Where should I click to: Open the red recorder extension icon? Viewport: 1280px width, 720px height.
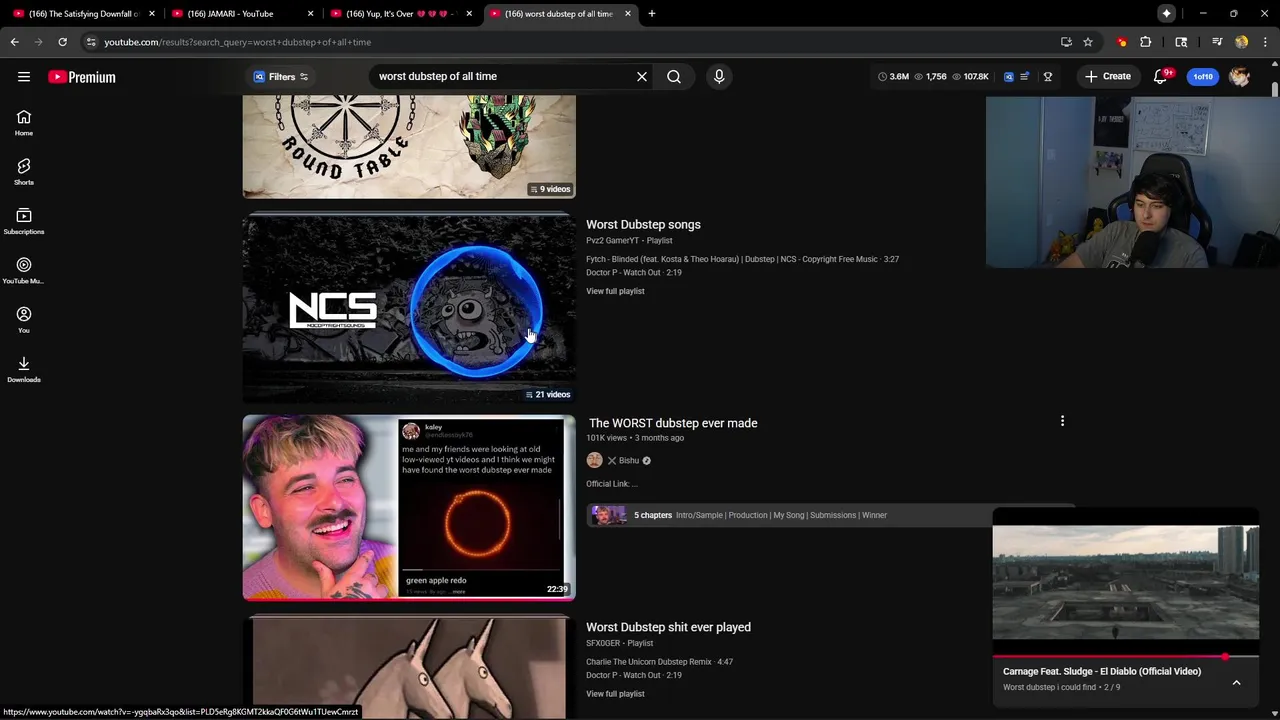click(1122, 42)
